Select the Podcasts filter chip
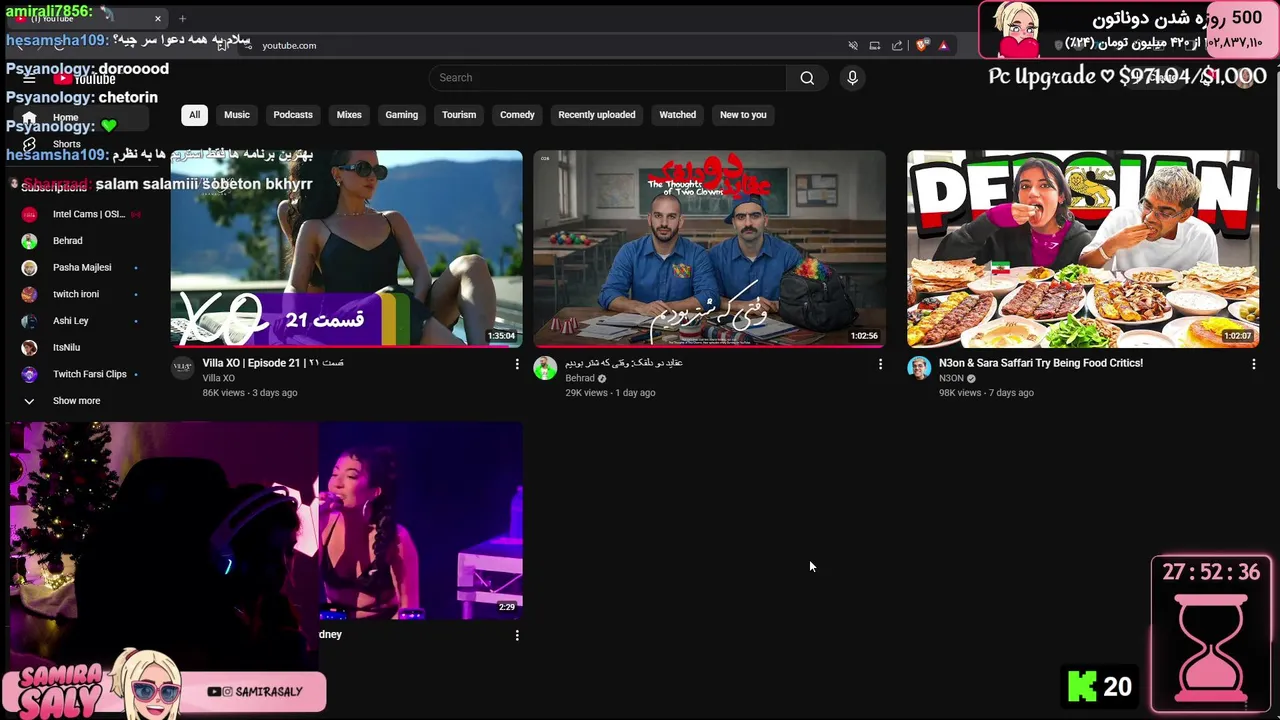Viewport: 1280px width, 720px height. [293, 115]
